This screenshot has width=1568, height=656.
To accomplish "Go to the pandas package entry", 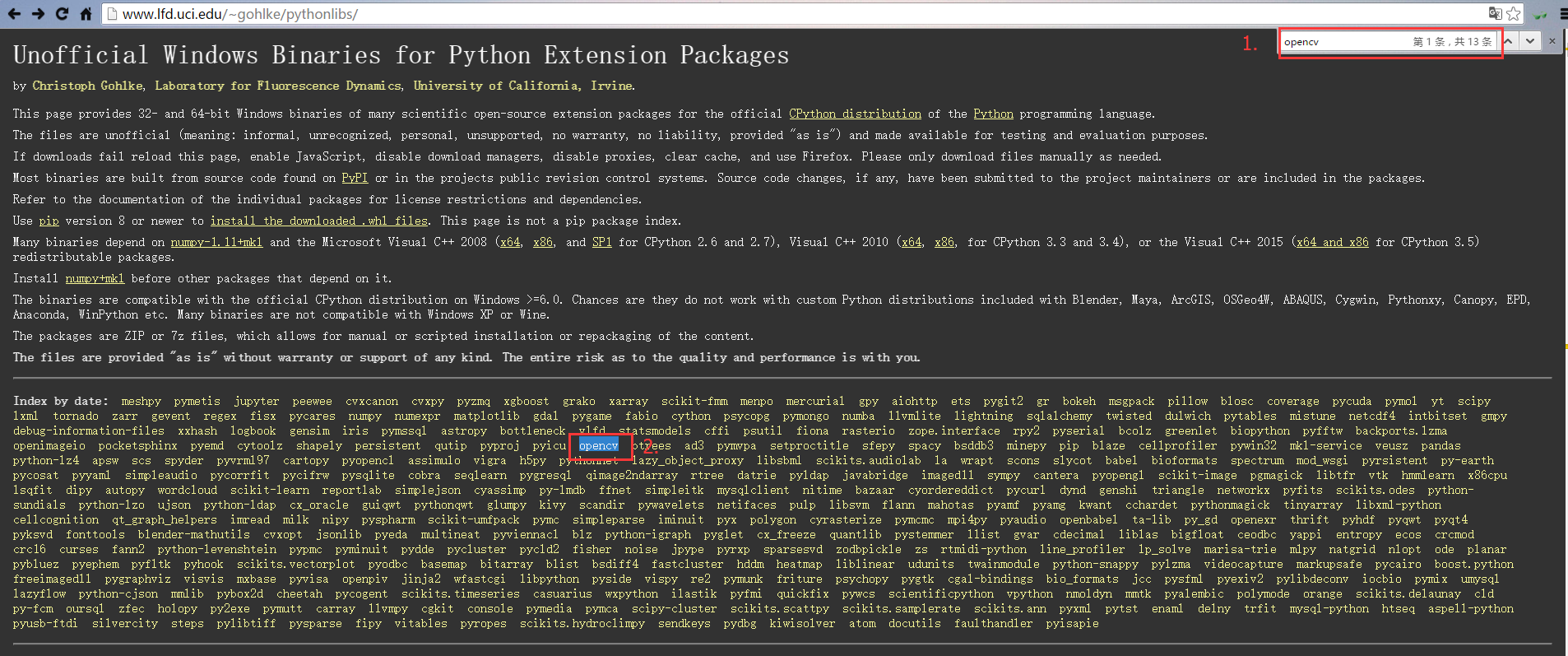I will [x=1441, y=445].
